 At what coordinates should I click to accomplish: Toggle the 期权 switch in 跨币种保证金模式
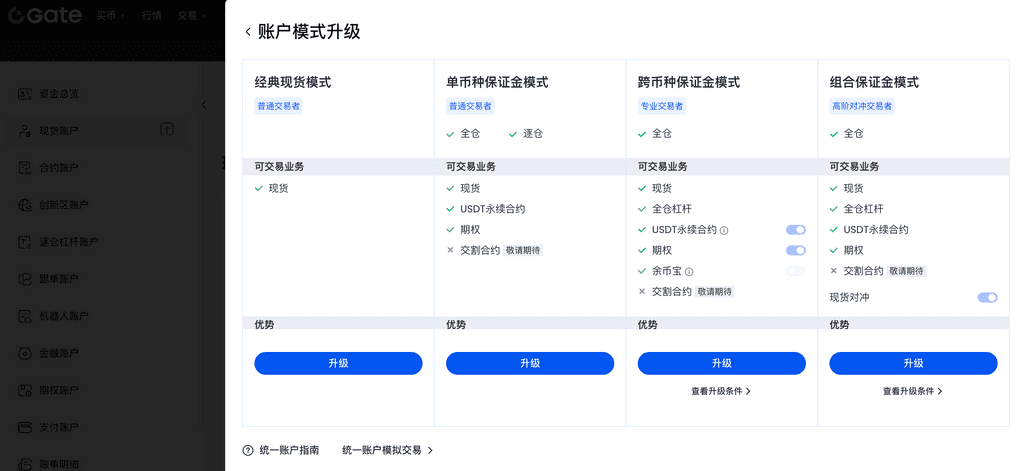coord(795,251)
